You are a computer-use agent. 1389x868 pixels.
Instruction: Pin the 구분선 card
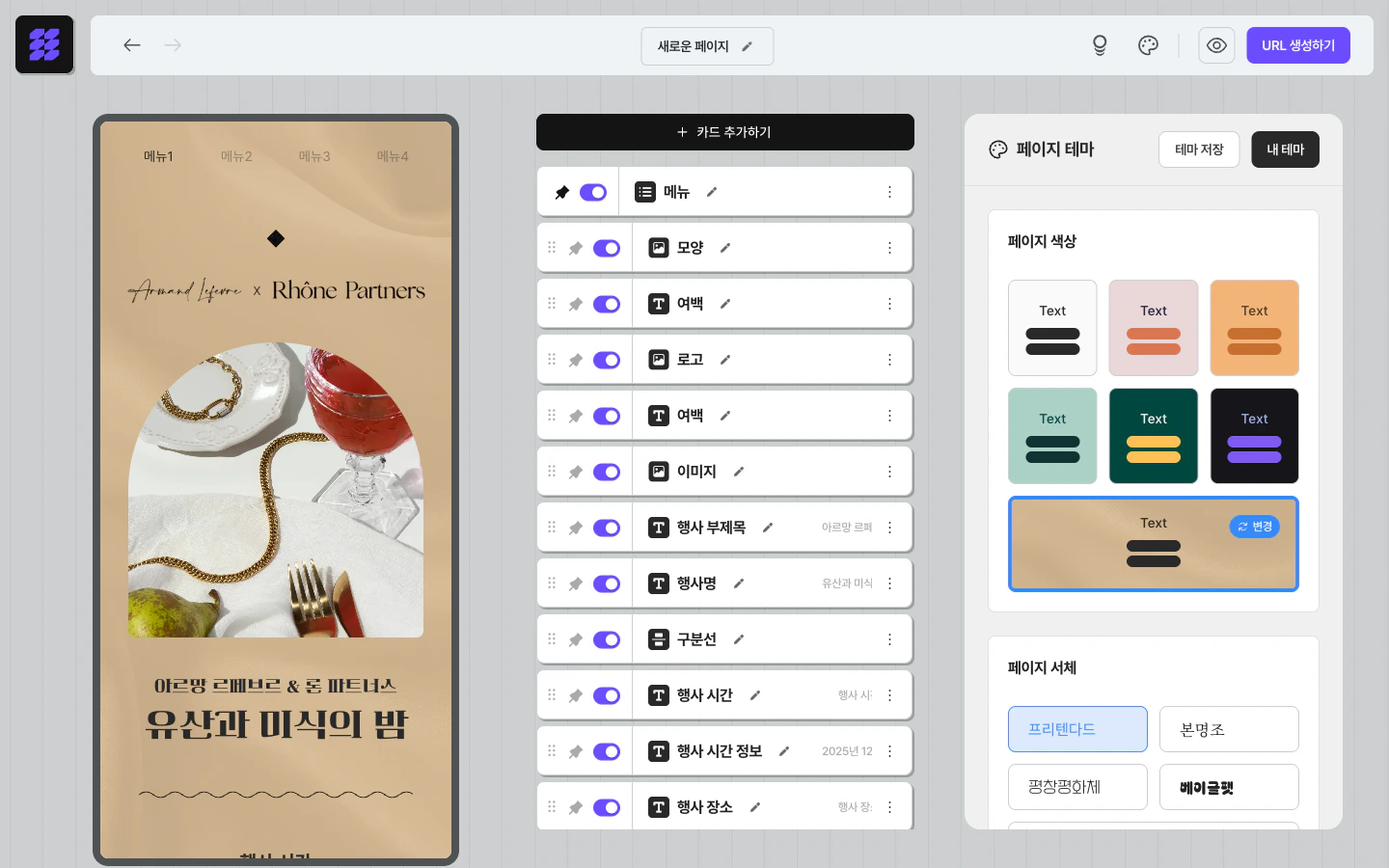pos(576,639)
